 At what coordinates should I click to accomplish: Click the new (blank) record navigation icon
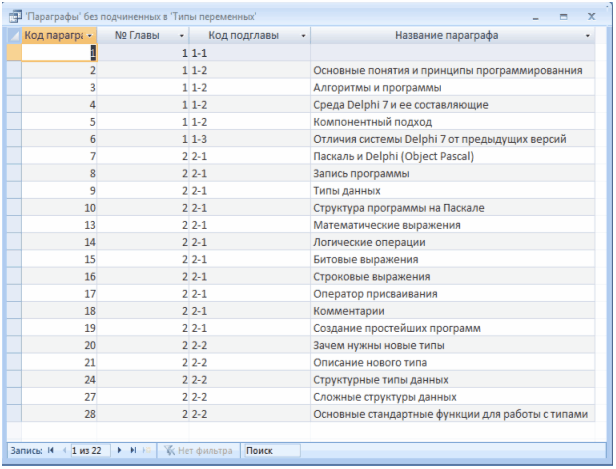point(145,451)
